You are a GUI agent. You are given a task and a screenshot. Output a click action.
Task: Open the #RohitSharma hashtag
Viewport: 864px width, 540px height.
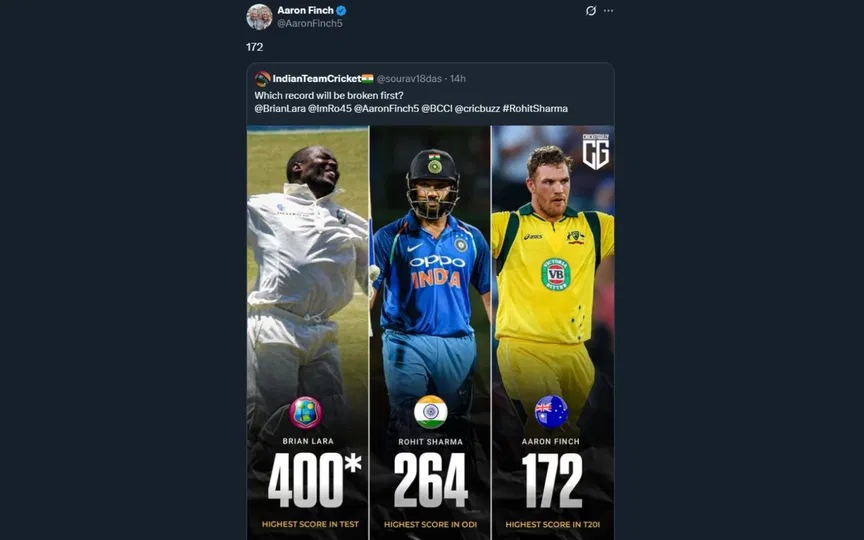[535, 108]
